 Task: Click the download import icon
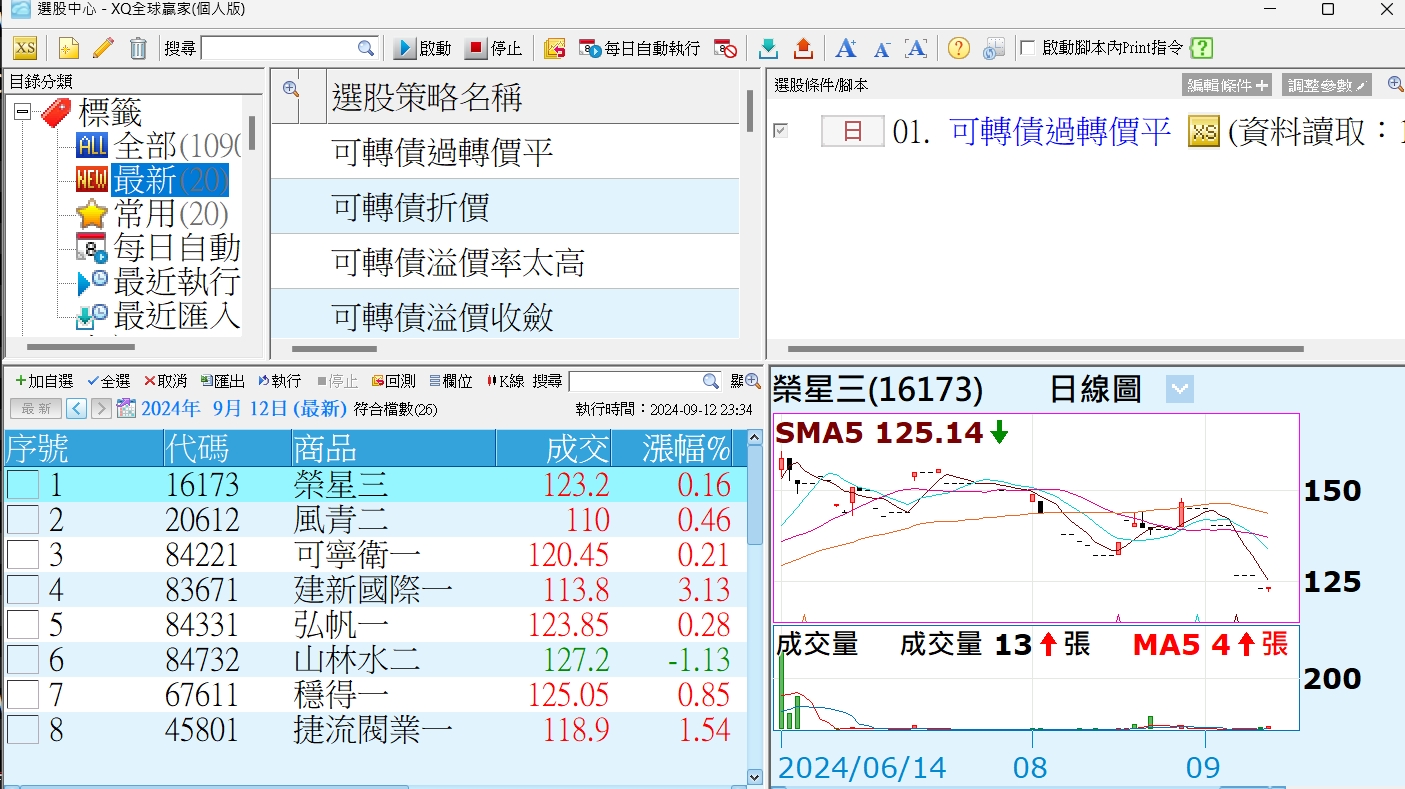tap(768, 48)
